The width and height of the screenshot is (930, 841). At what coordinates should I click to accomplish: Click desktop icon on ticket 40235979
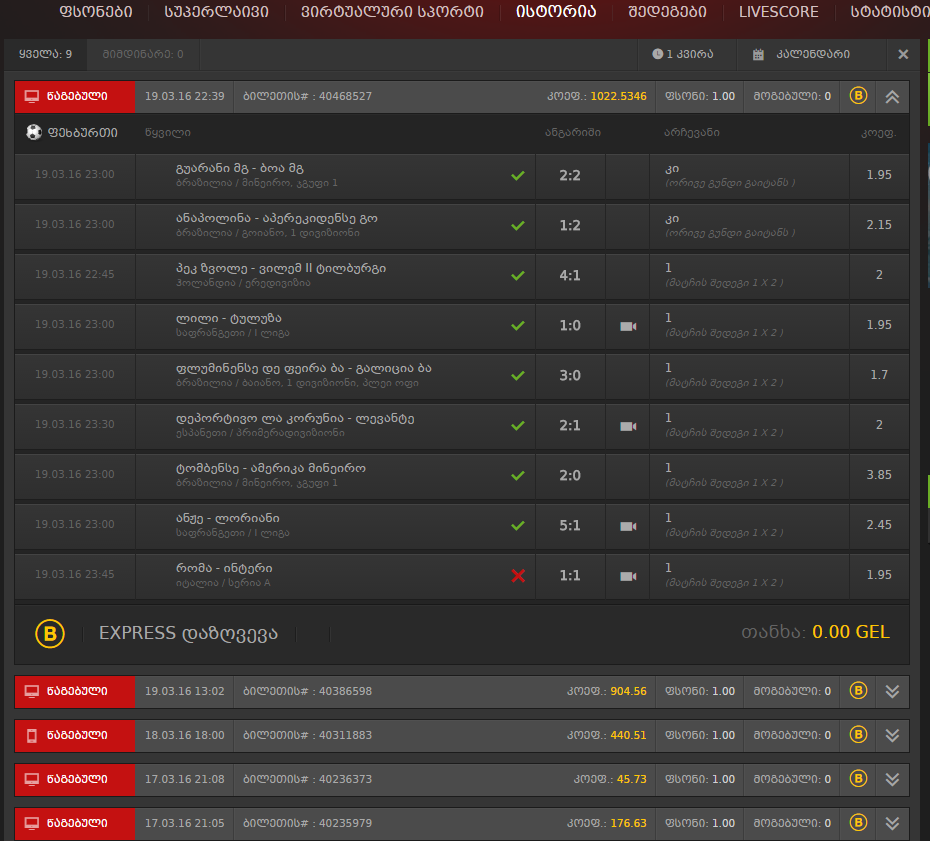click(31, 823)
